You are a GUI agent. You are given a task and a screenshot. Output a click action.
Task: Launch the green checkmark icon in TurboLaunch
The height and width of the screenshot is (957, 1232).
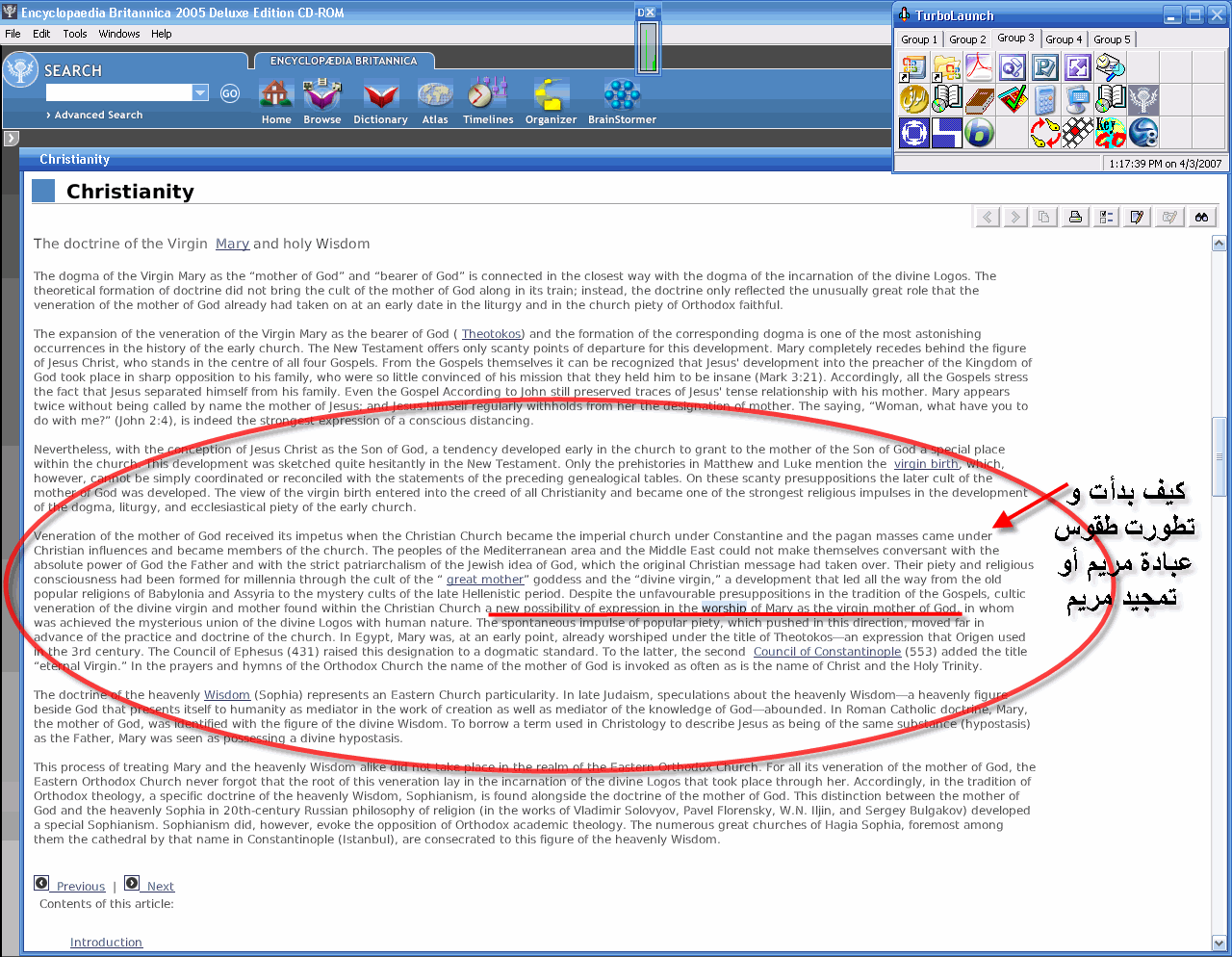pos(1012,100)
